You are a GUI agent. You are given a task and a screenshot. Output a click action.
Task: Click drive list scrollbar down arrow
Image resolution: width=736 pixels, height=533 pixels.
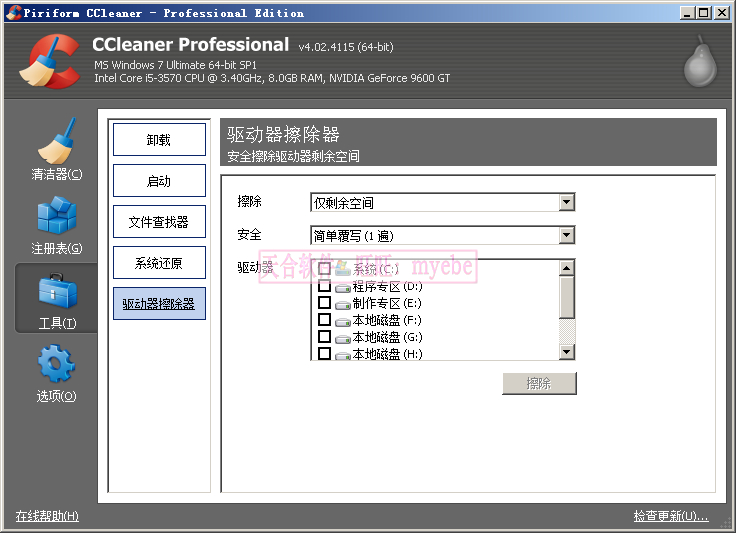coord(567,351)
